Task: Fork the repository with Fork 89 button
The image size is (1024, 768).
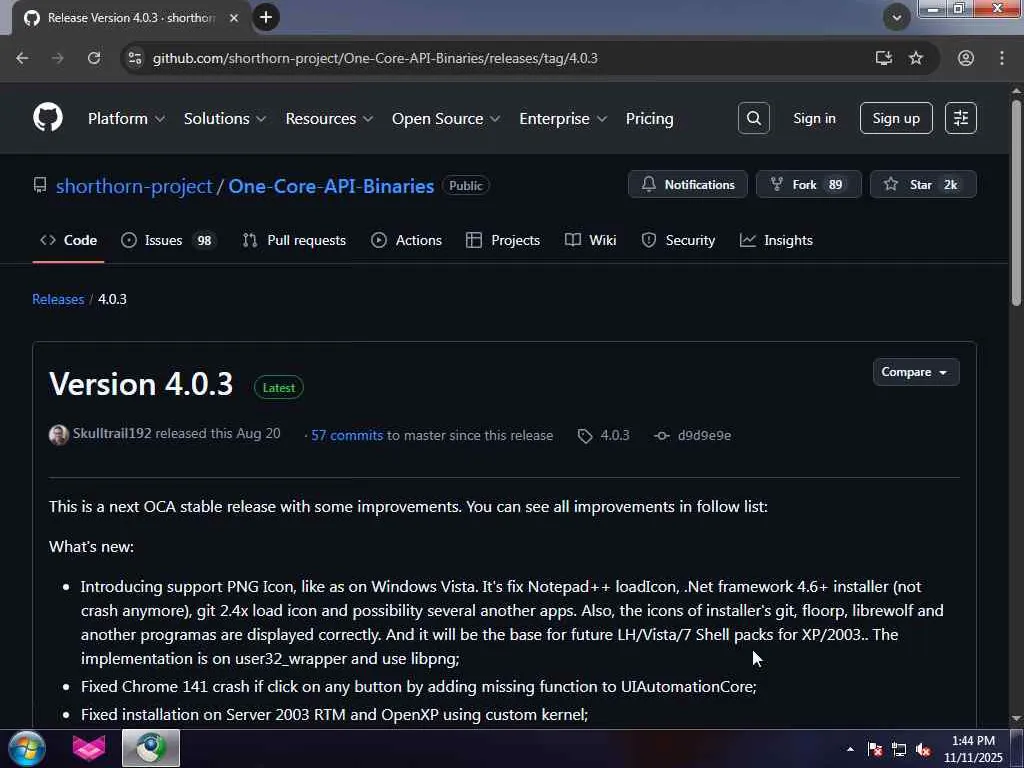Action: [808, 185]
